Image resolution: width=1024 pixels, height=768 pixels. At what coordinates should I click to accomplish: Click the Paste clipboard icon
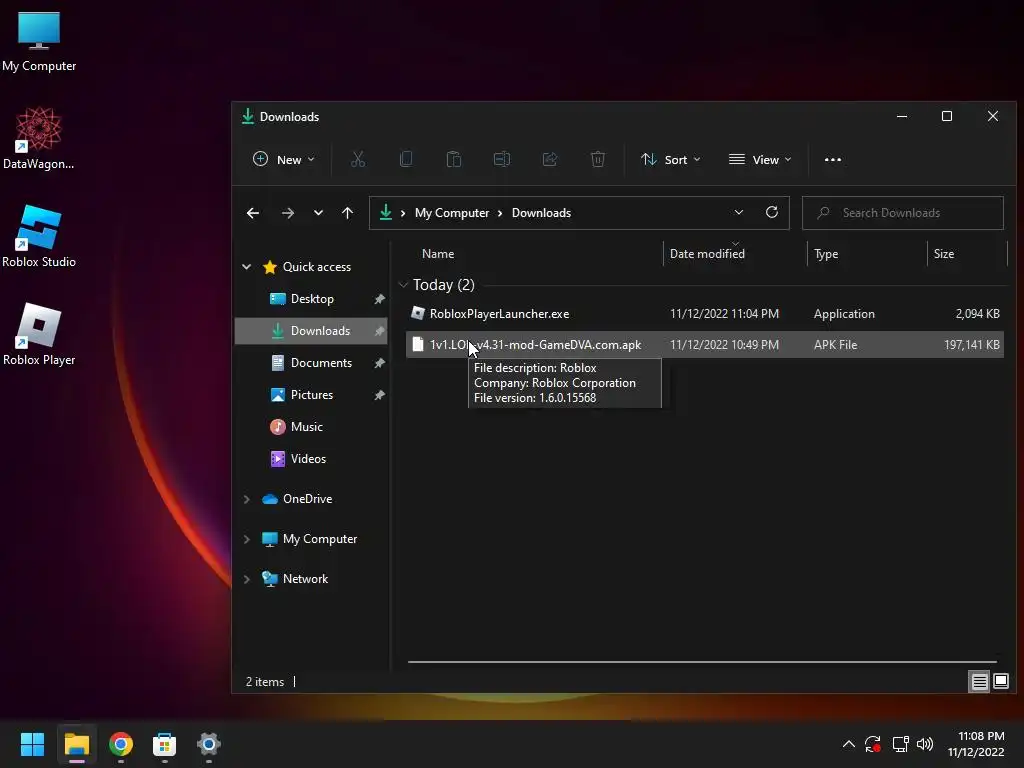454,159
